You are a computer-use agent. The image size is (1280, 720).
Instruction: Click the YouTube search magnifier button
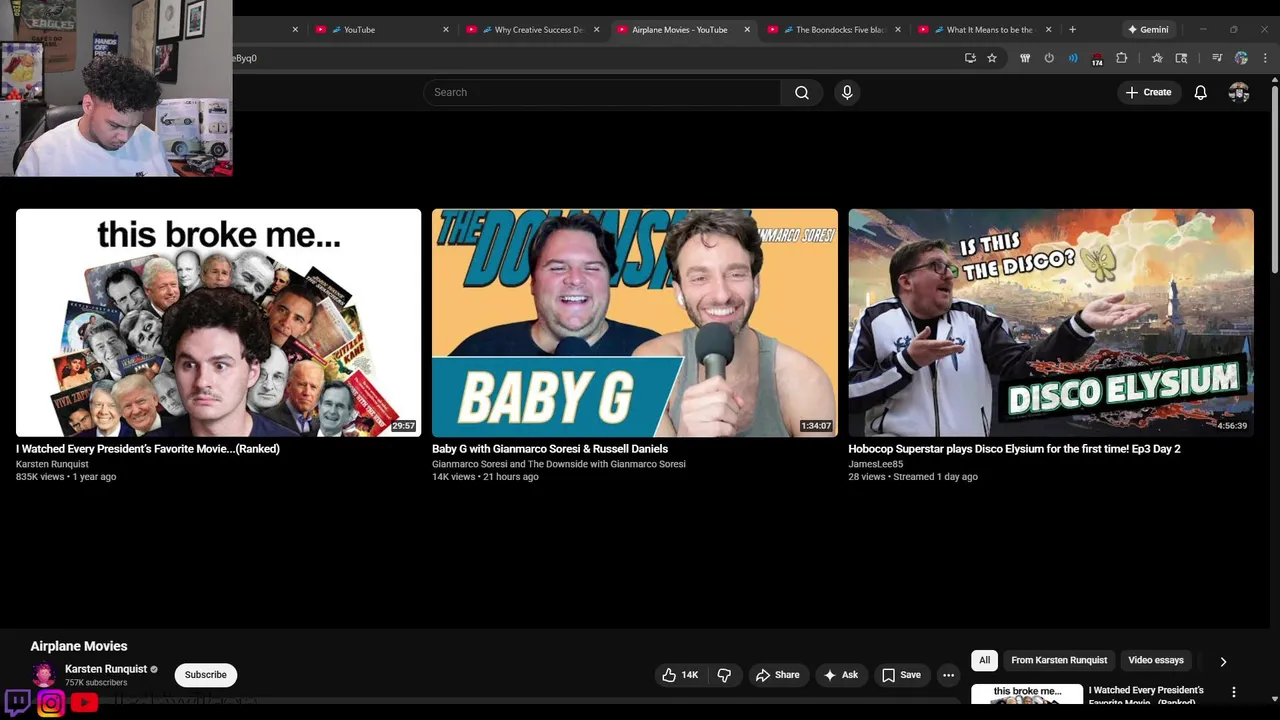[x=802, y=92]
